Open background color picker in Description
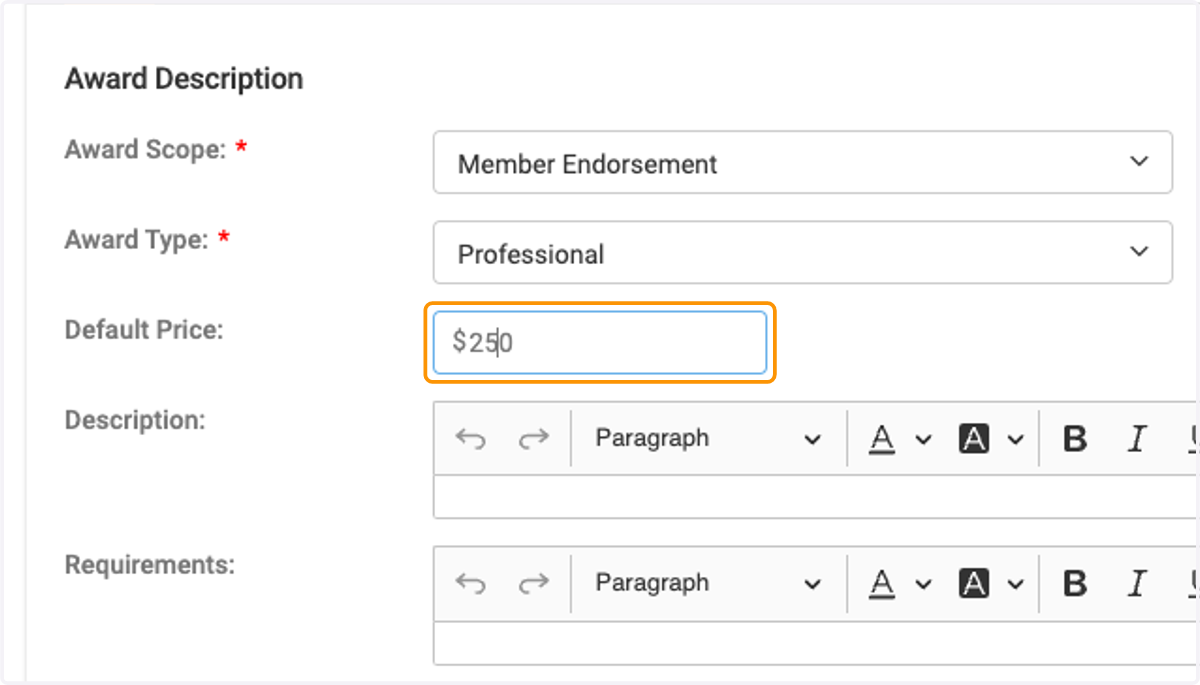The image size is (1200, 685). [x=974, y=438]
